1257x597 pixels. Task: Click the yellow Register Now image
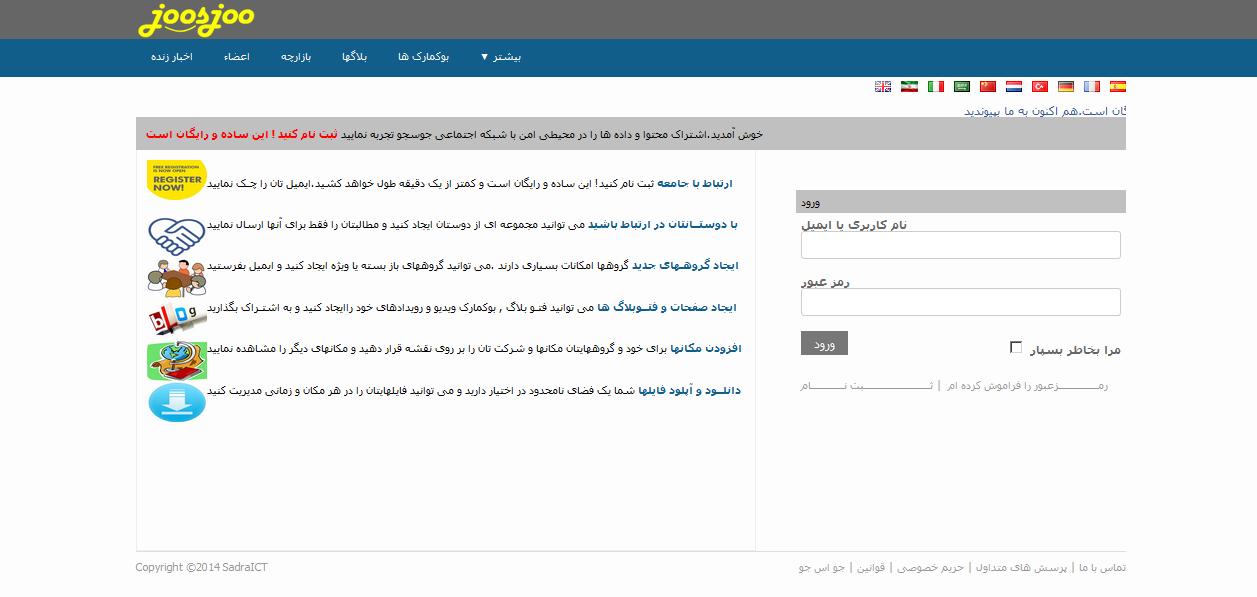[176, 180]
